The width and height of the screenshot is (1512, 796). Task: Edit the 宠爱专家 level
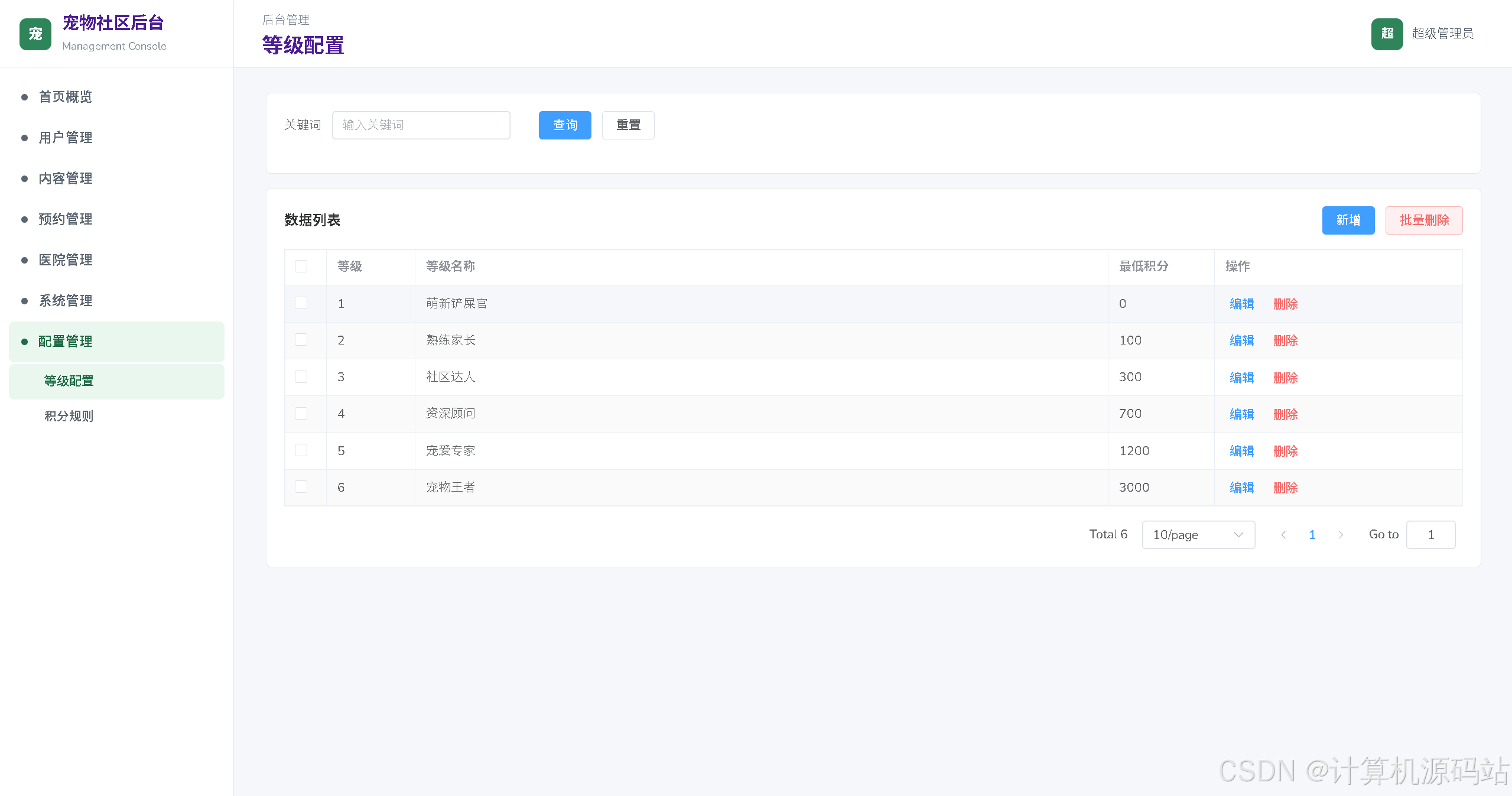[1241, 451]
